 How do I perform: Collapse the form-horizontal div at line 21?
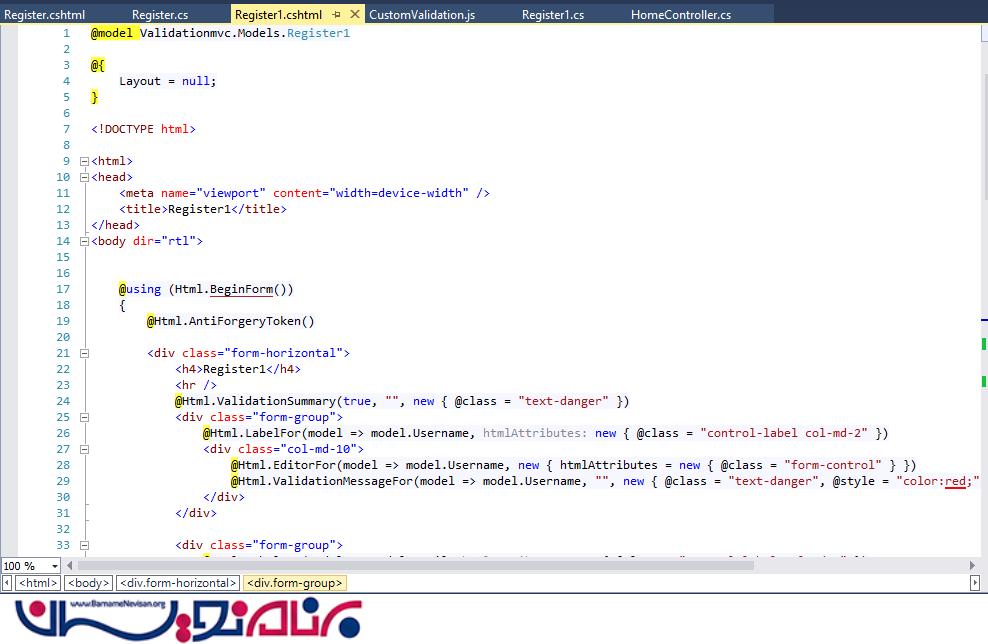pos(84,353)
